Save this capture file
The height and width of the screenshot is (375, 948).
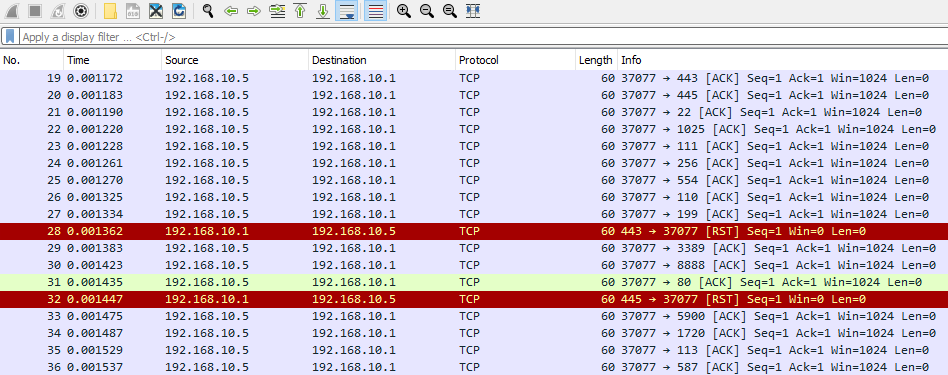pyautogui.click(x=132, y=10)
